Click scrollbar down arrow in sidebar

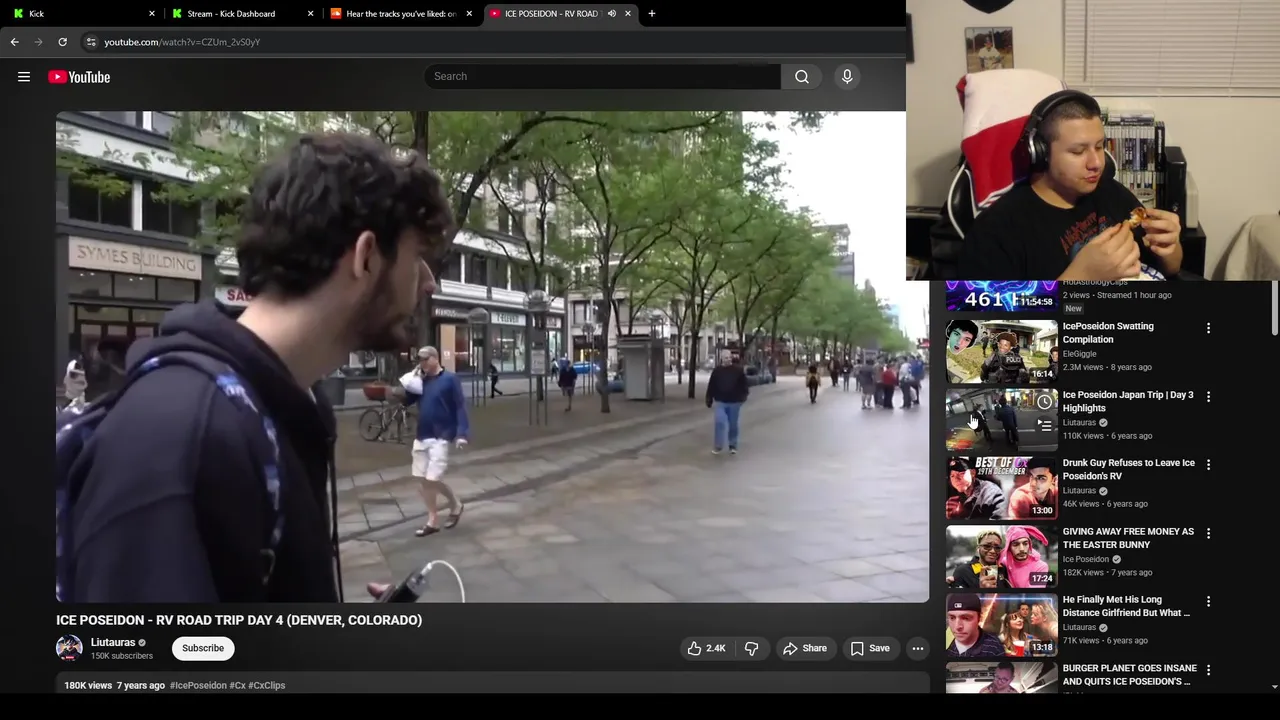click(x=1274, y=687)
